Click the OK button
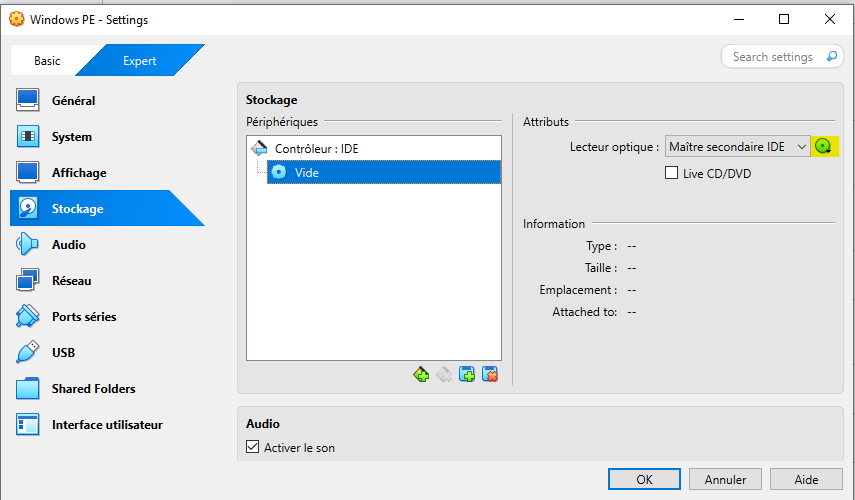855x500 pixels. tap(644, 480)
